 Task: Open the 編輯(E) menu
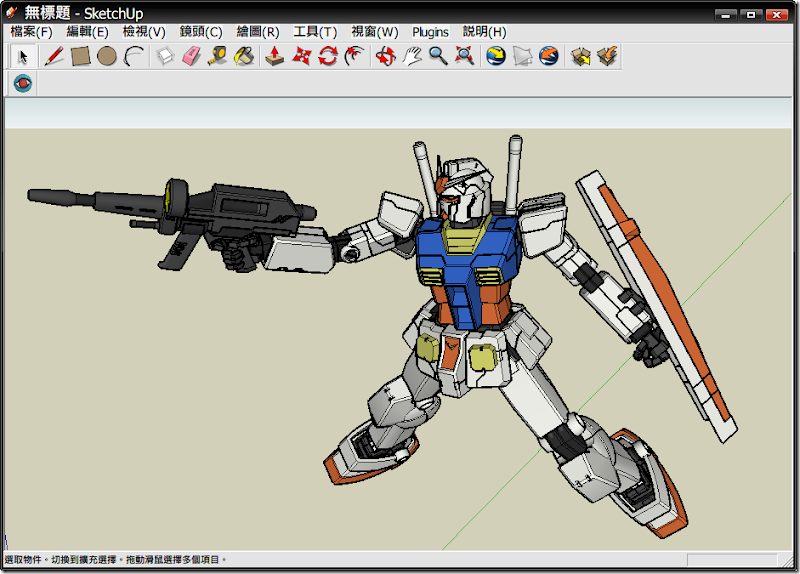click(87, 32)
